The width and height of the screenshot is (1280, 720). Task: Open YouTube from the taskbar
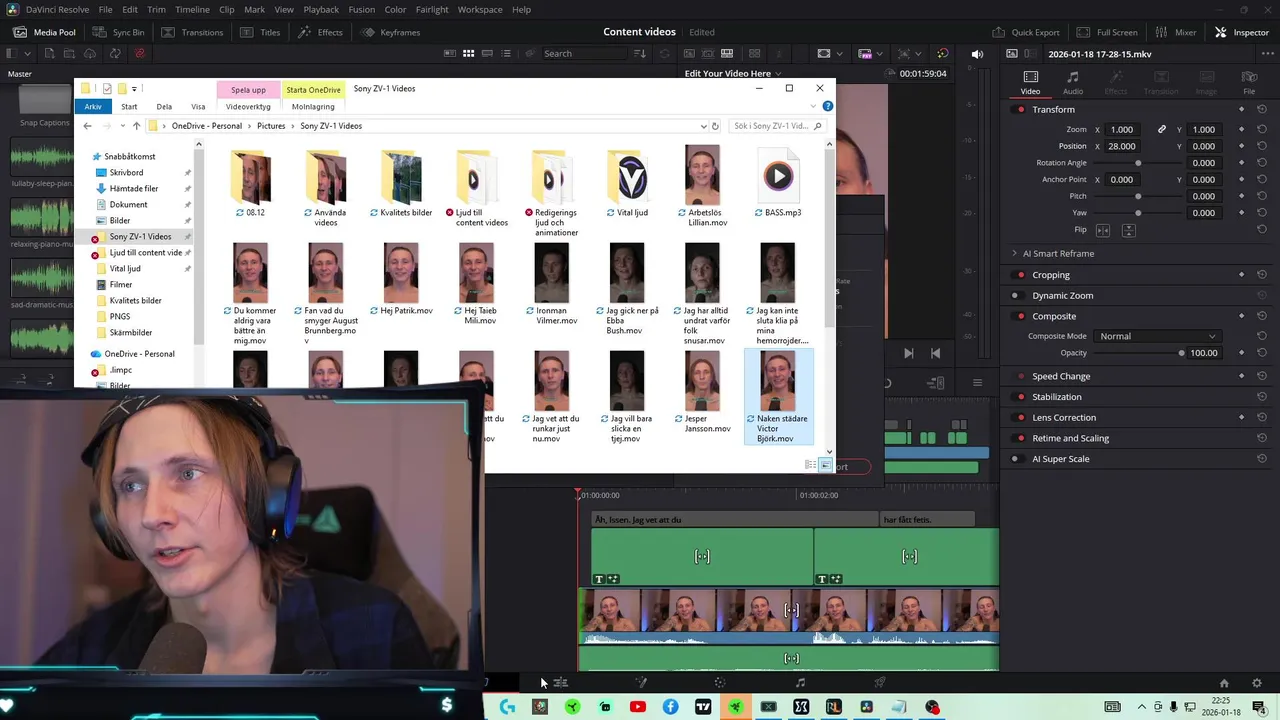click(x=638, y=707)
